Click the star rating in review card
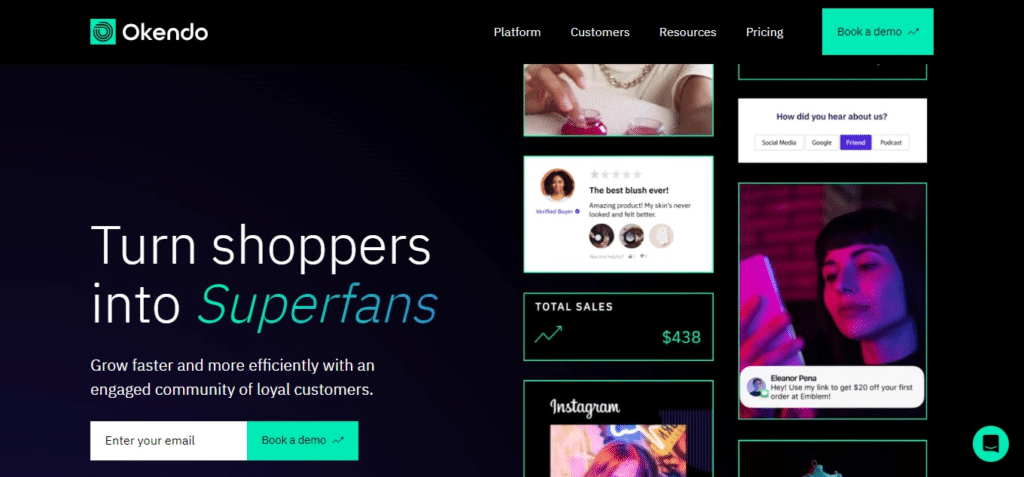This screenshot has height=477, width=1024. point(615,174)
